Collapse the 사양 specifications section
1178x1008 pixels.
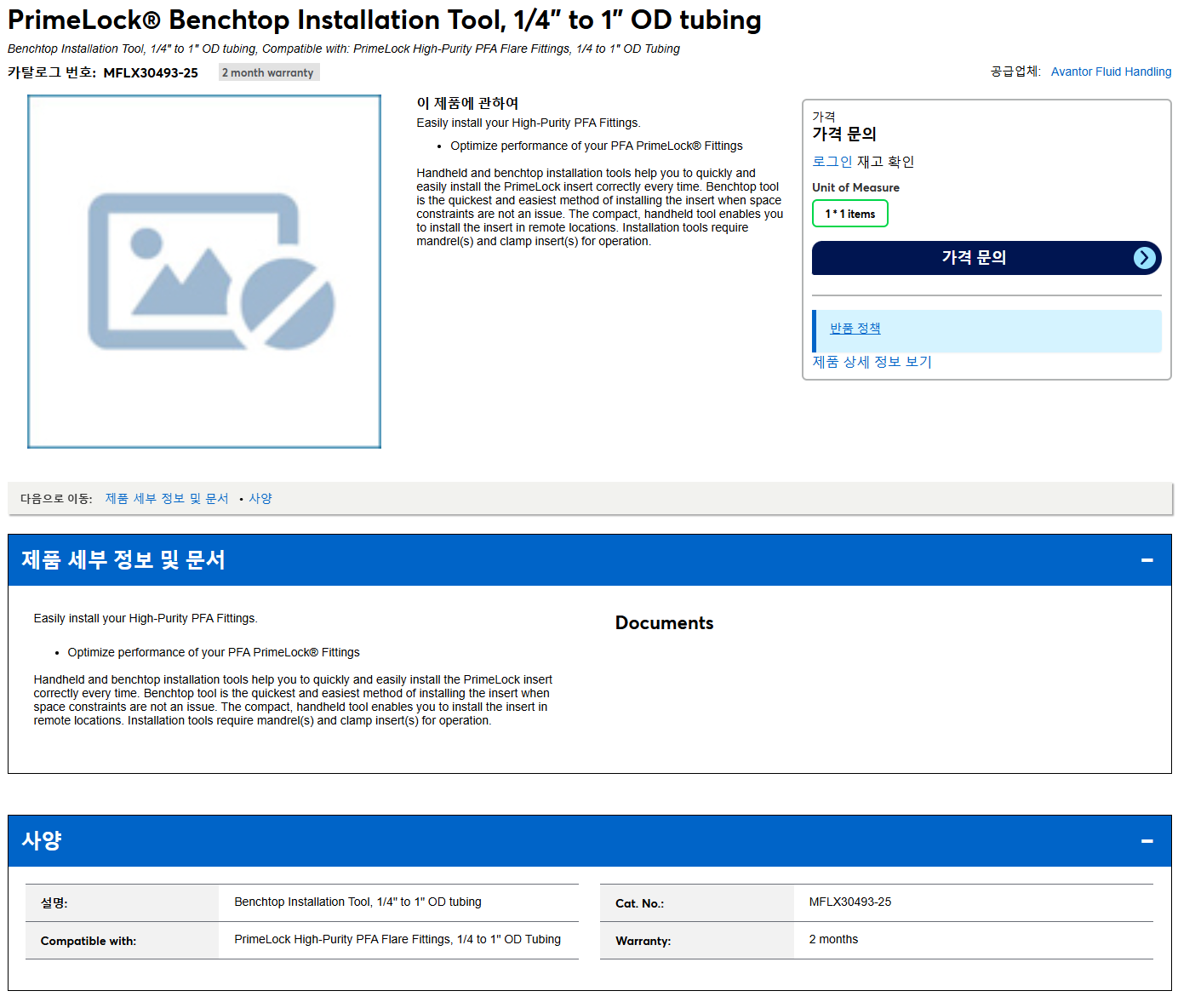tap(1147, 841)
